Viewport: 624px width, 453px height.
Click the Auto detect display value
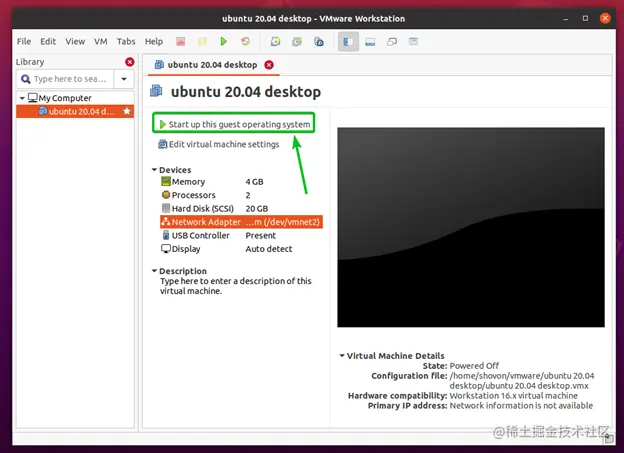[269, 249]
